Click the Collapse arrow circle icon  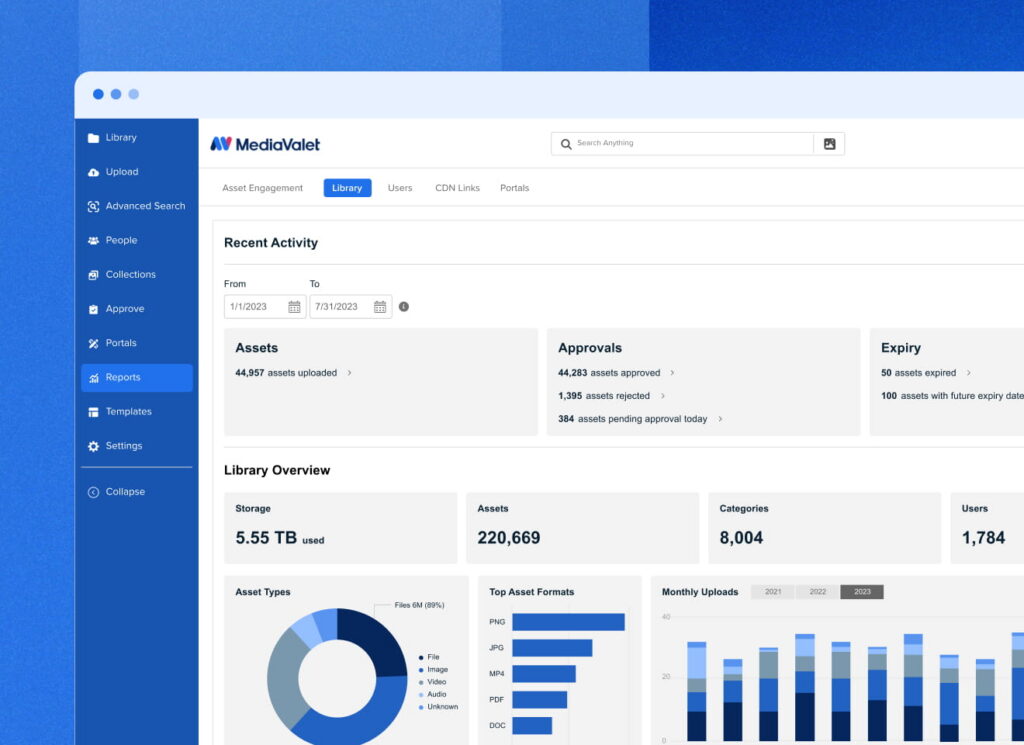tap(93, 492)
